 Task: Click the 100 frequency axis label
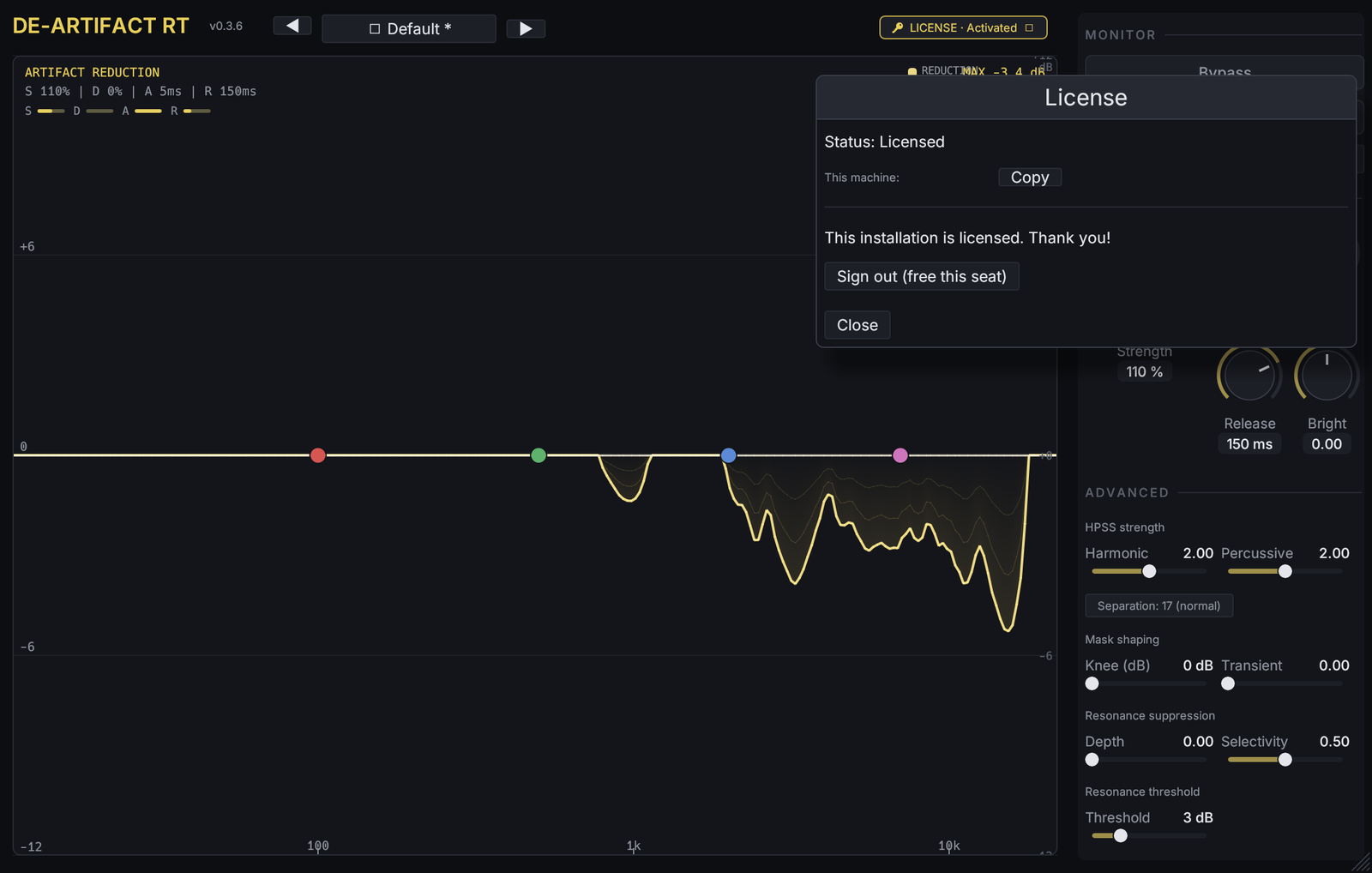pyautogui.click(x=318, y=846)
